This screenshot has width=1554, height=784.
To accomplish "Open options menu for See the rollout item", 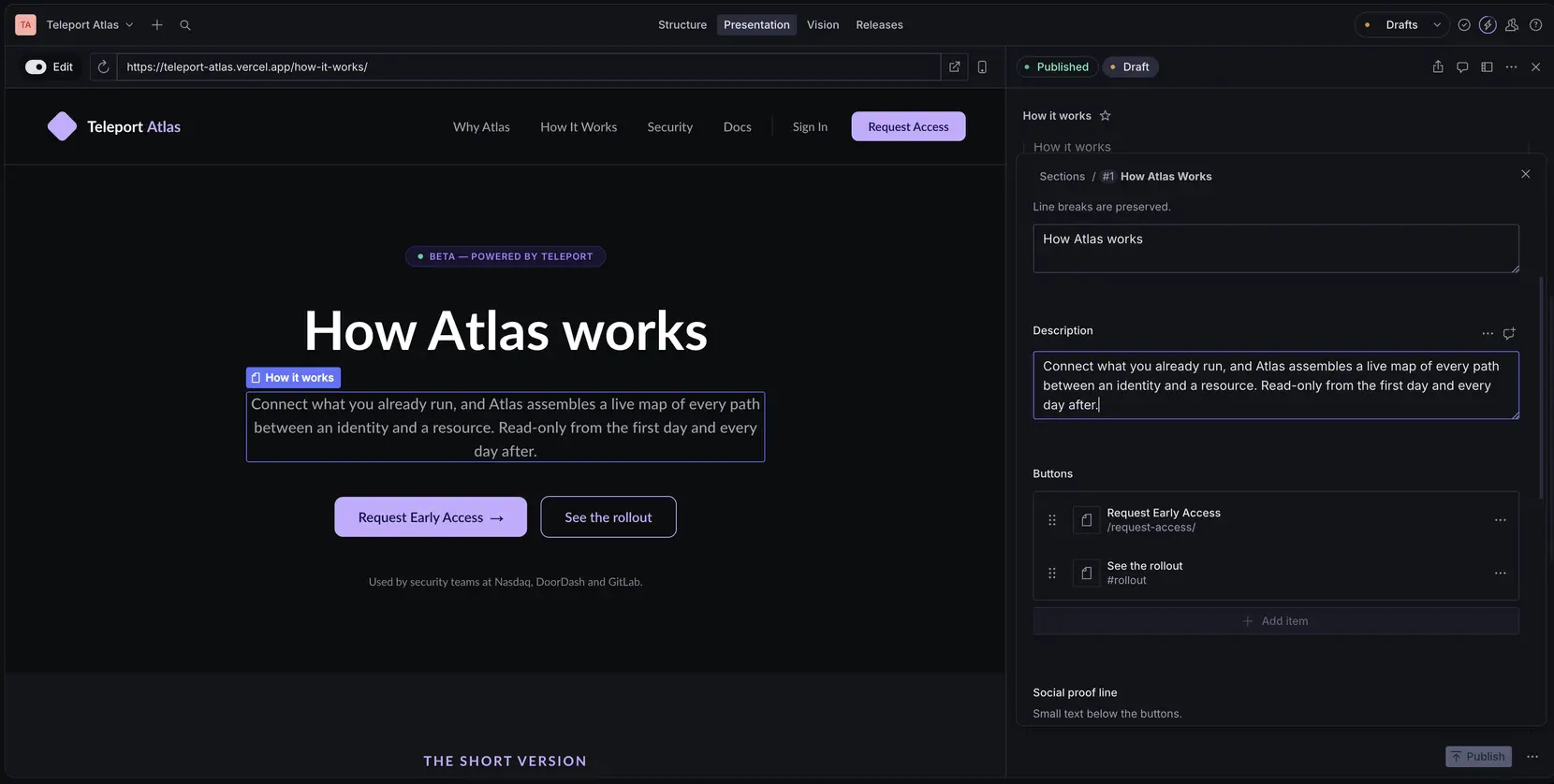I will point(1501,573).
